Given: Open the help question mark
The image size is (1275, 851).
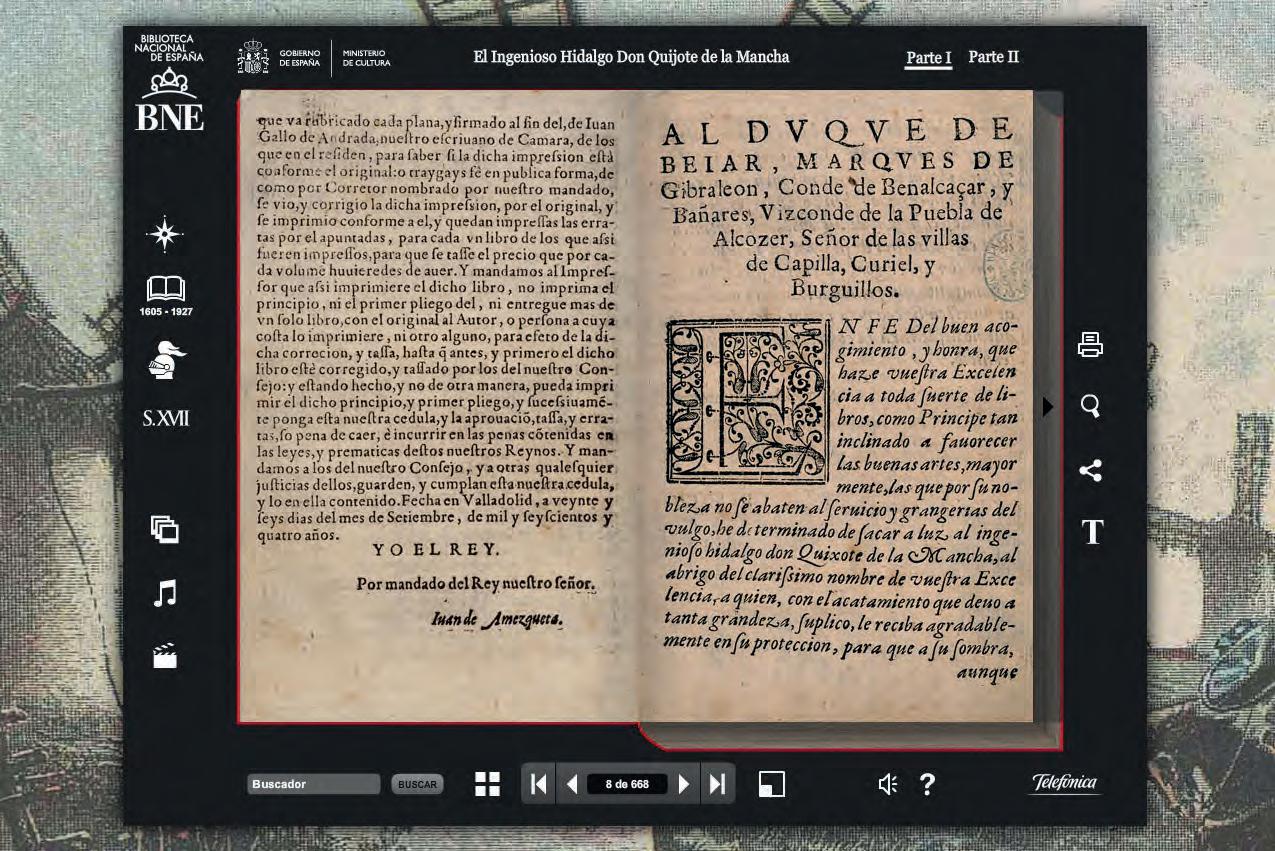Looking at the screenshot, I should click(x=927, y=785).
